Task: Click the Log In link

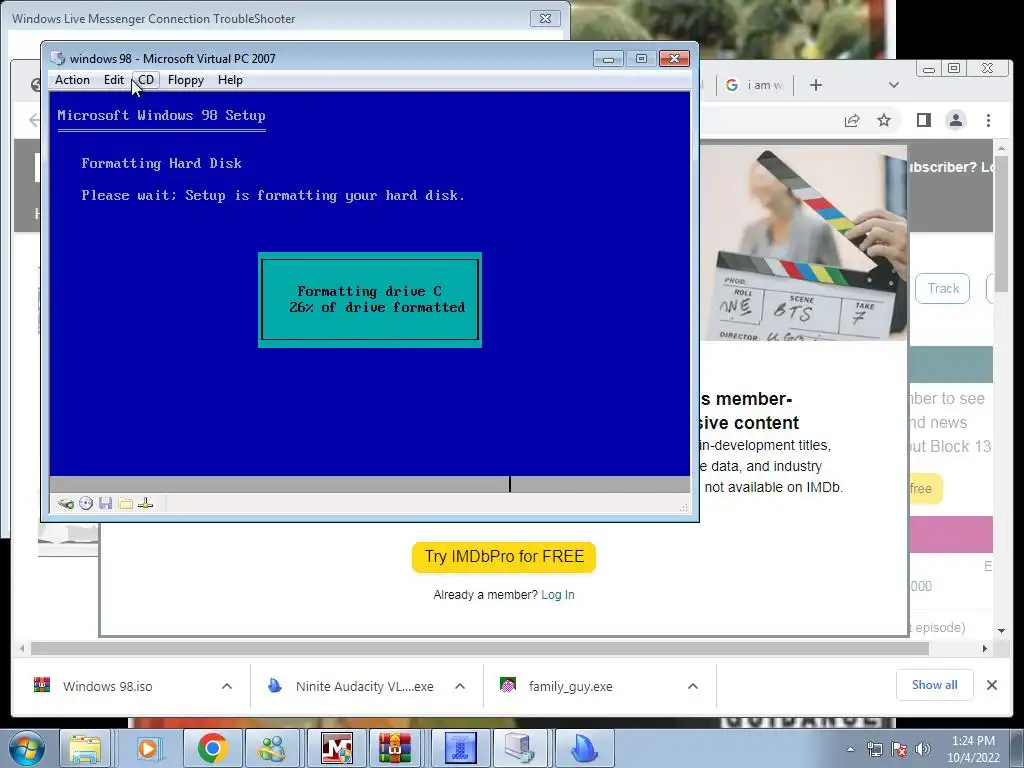Action: (x=558, y=594)
